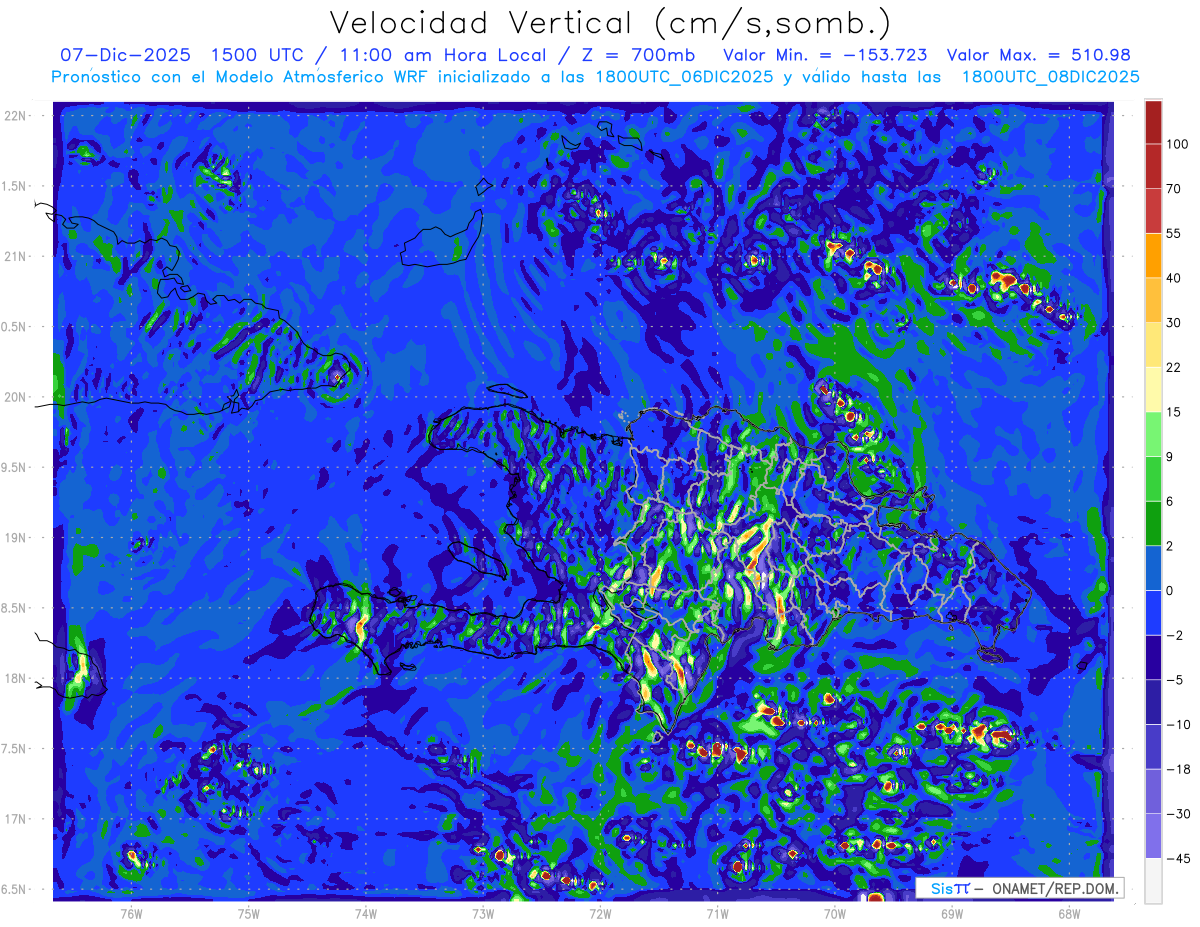Click the legend swatch between -10 and -18
This screenshot has height=927, width=1200.
(1153, 747)
